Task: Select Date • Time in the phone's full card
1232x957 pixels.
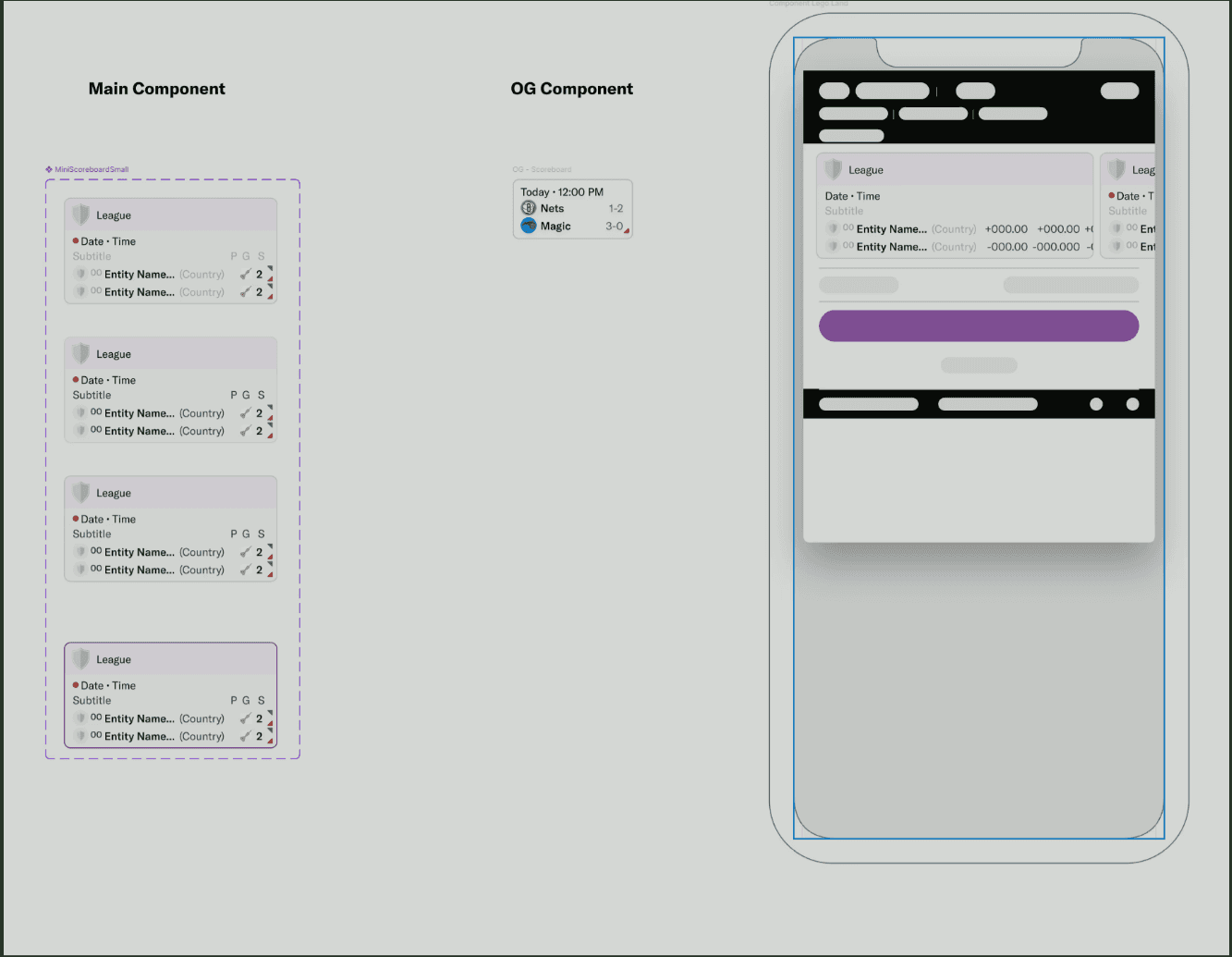Action: tap(852, 196)
